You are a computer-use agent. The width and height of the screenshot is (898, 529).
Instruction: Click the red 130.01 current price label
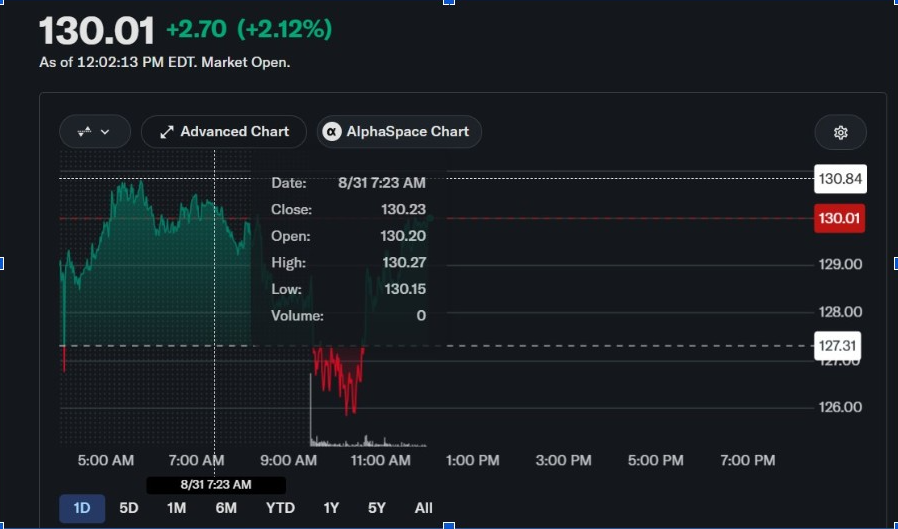coord(840,218)
